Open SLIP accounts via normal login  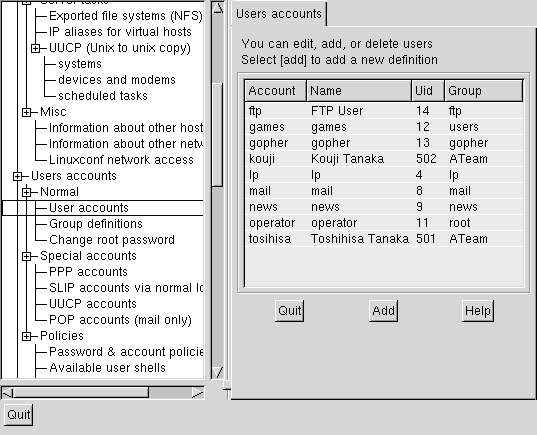tap(126, 288)
